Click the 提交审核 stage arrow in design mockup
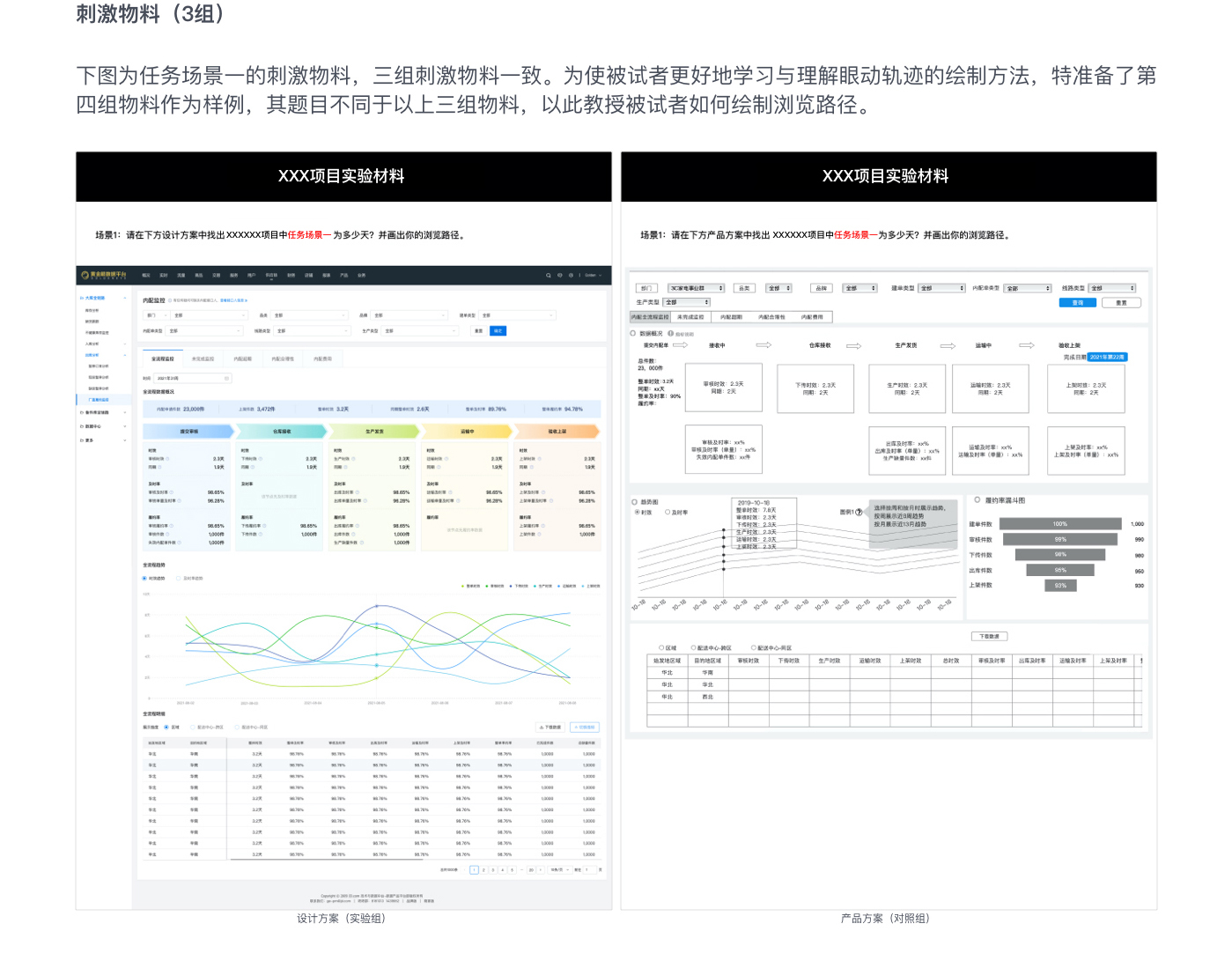Screen dimensions: 1232x968 click(189, 432)
